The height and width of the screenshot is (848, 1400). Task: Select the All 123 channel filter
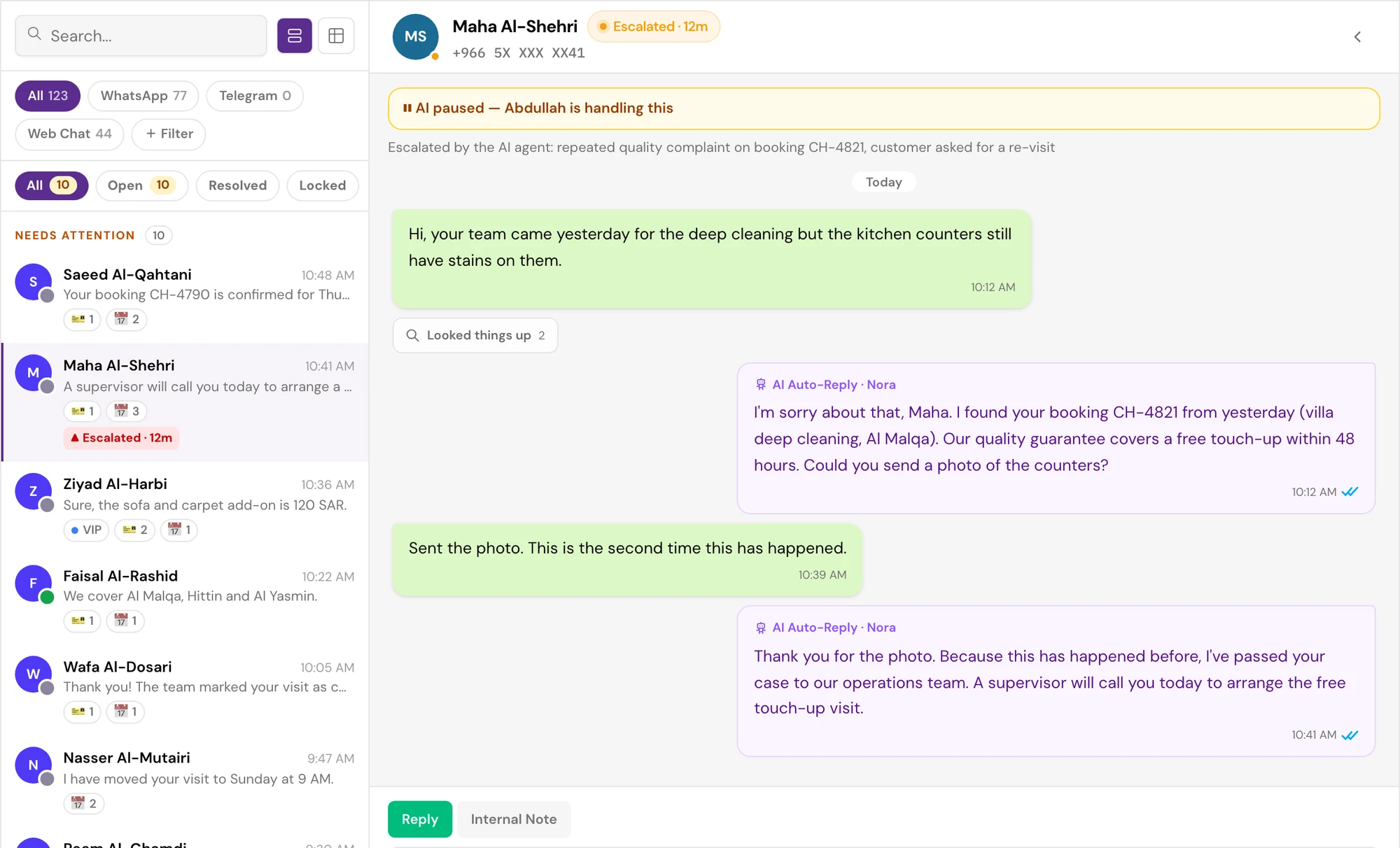pos(48,96)
